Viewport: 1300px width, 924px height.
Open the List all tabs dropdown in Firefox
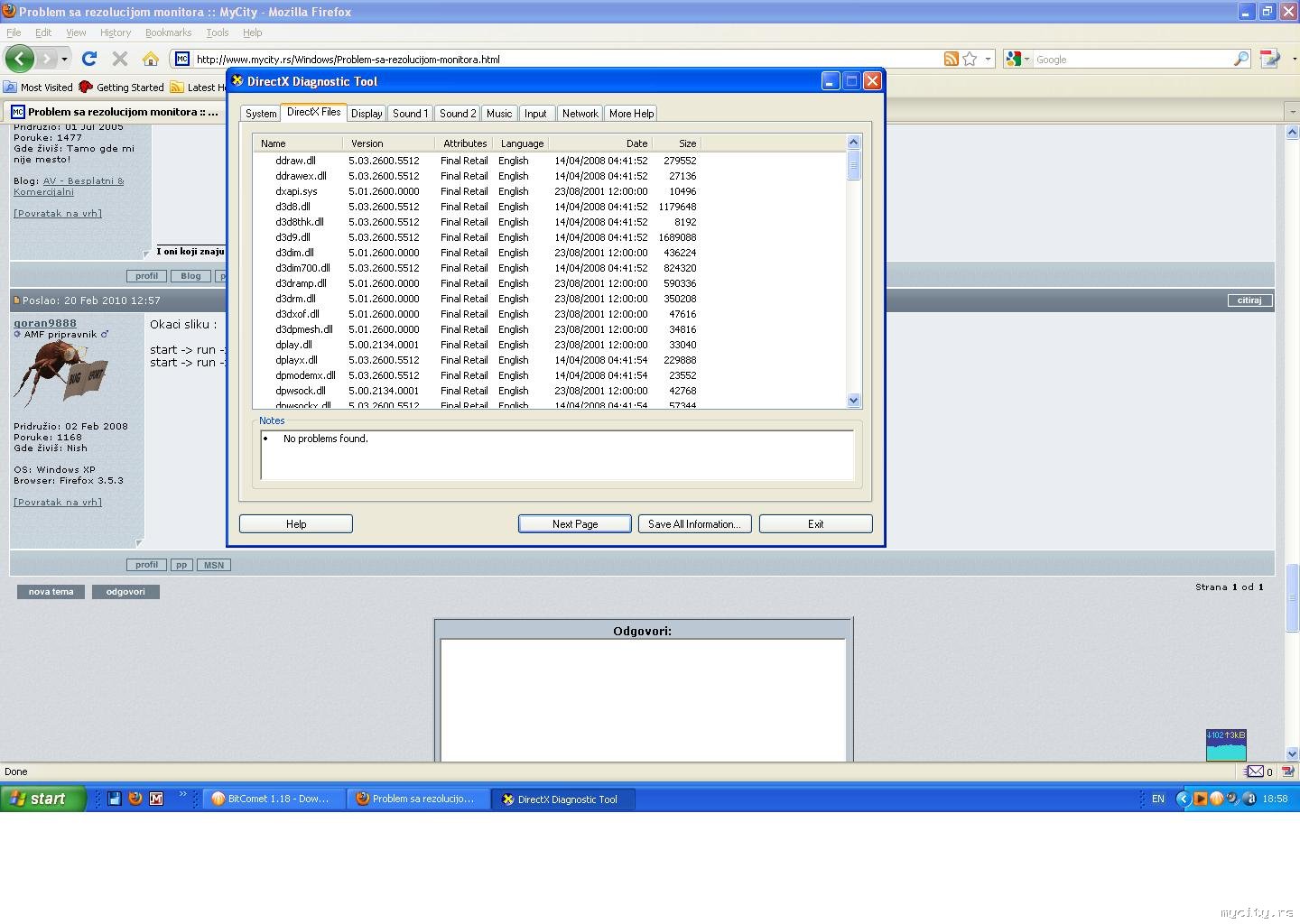point(1291,111)
